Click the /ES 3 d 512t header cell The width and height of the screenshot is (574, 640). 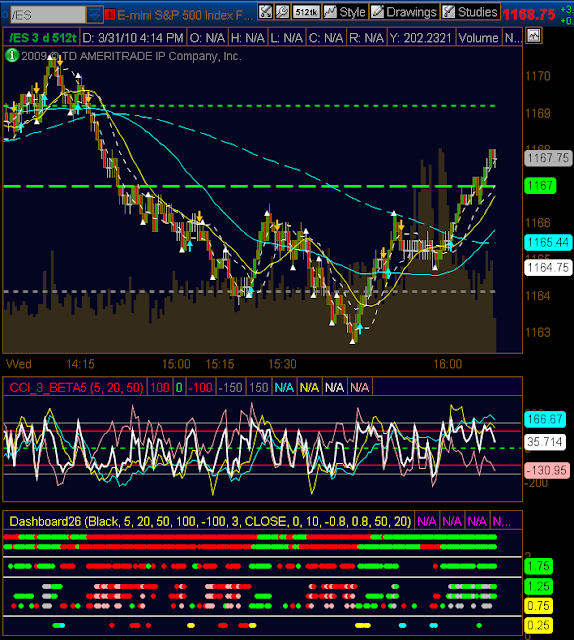[x=42, y=38]
